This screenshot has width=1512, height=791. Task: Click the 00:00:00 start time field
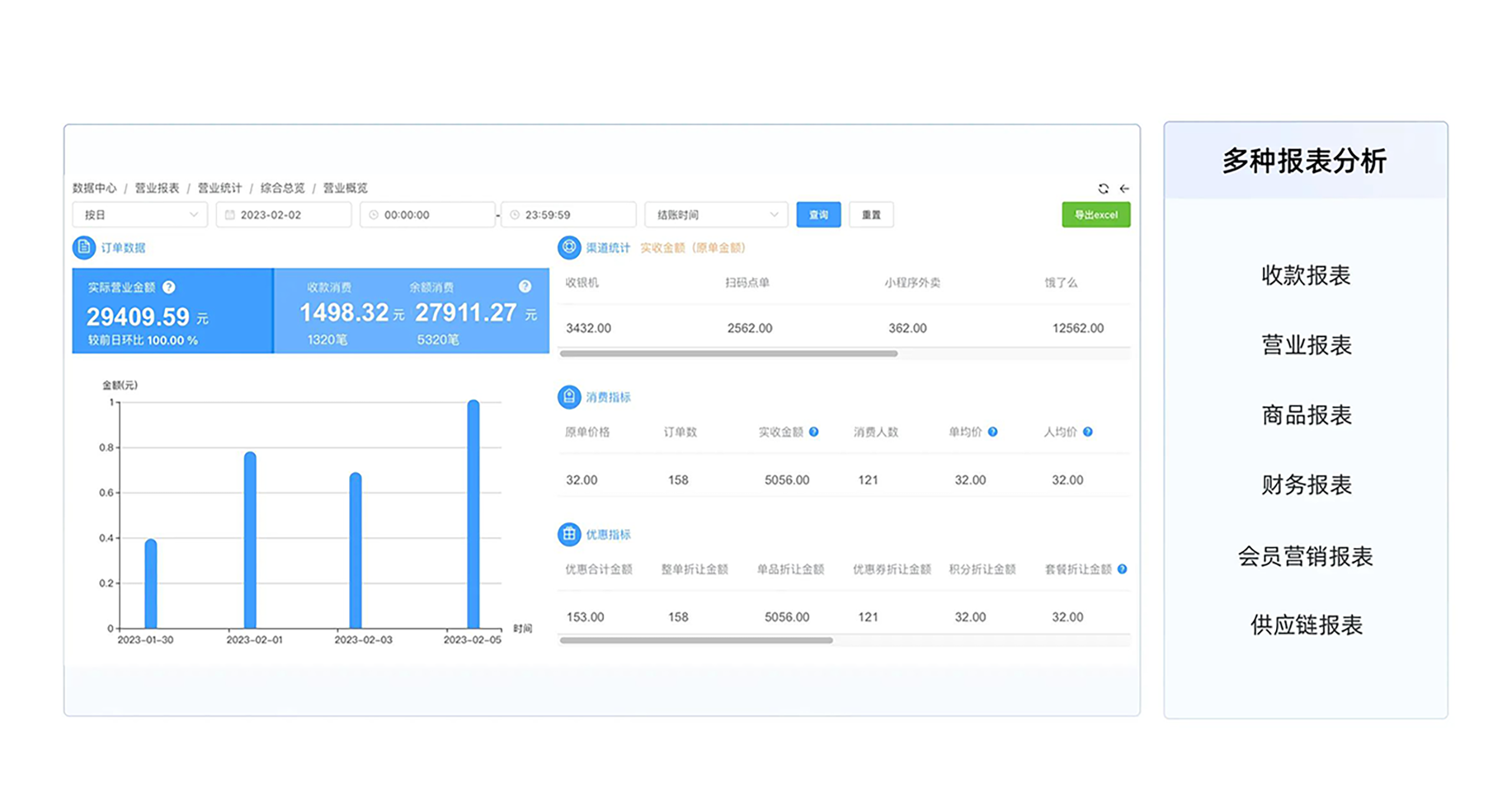427,215
